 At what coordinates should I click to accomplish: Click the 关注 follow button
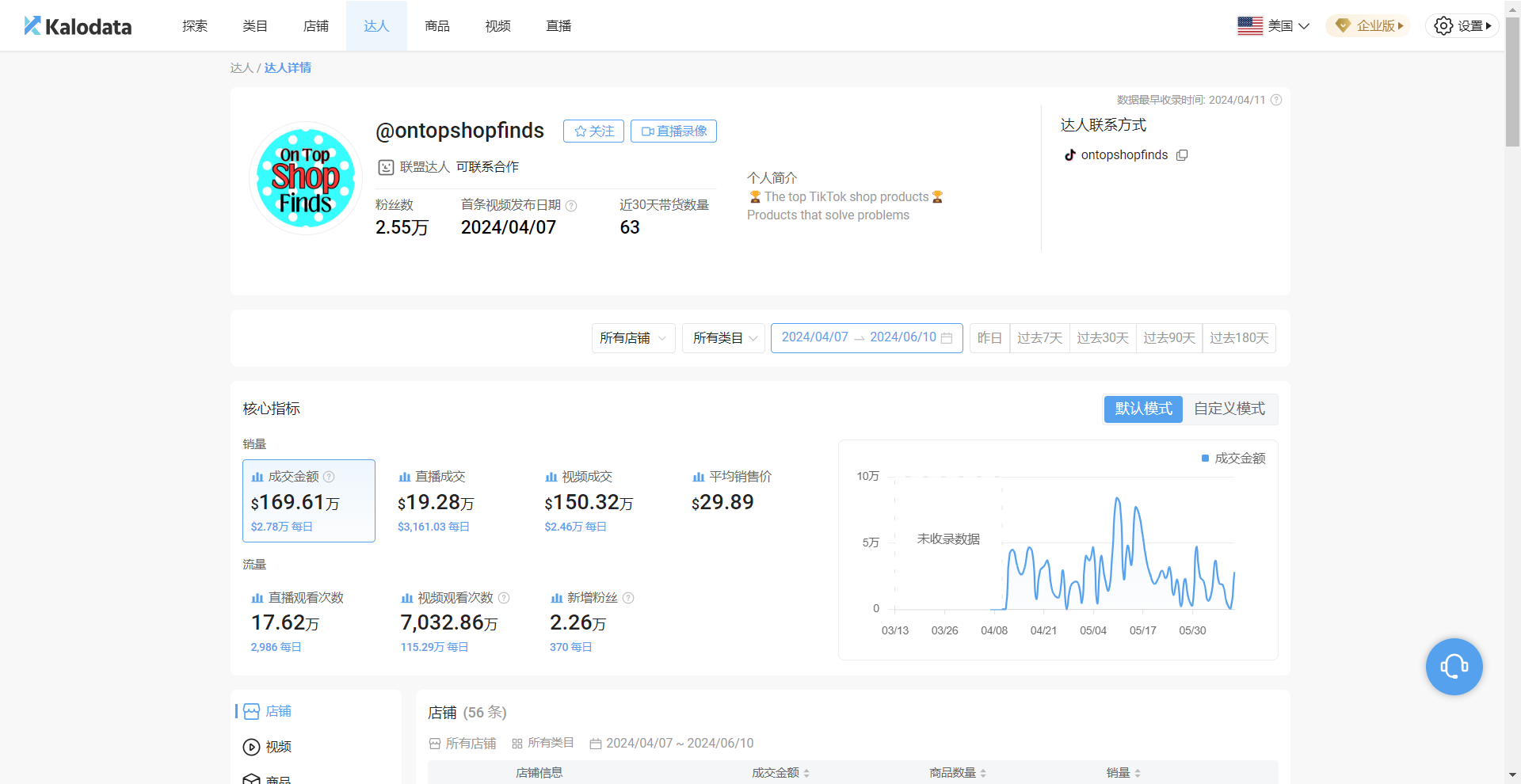(593, 131)
